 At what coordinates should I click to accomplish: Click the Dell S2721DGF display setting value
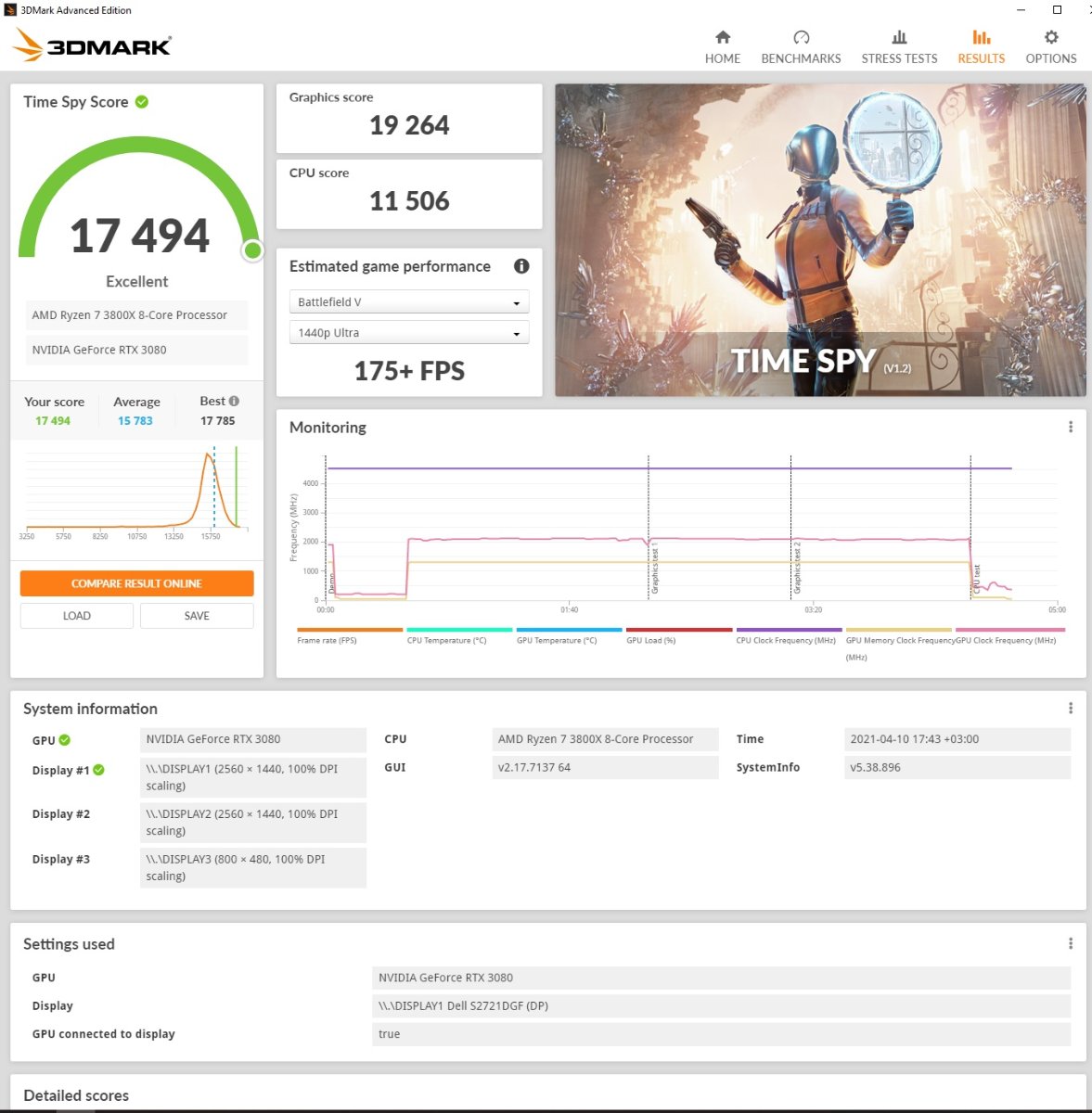tap(721, 1005)
